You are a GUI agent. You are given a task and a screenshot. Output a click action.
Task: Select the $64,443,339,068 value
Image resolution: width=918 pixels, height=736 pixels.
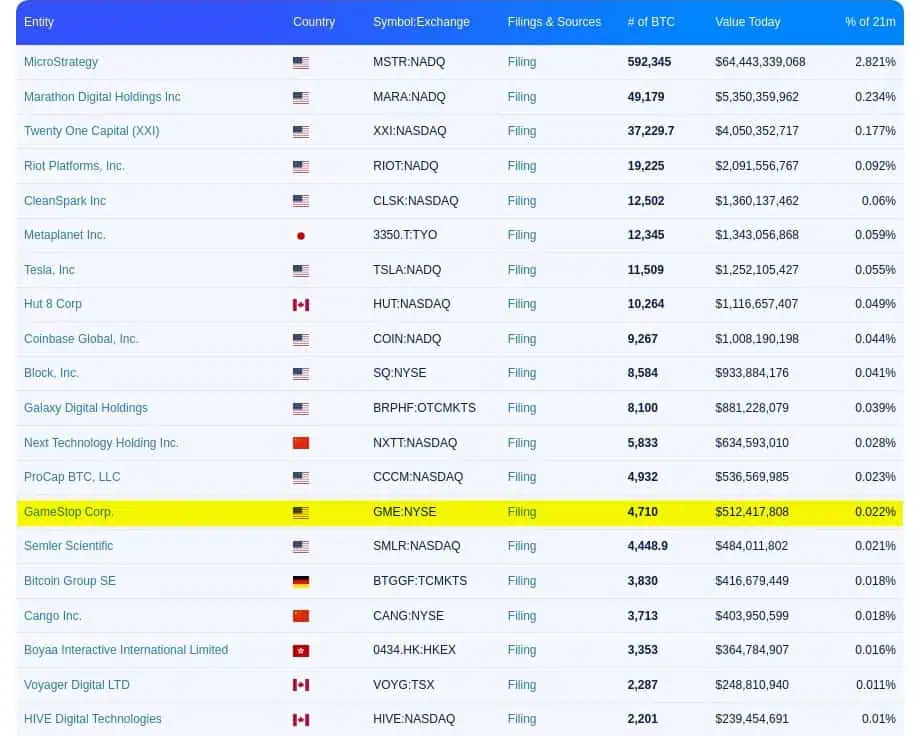coord(760,62)
